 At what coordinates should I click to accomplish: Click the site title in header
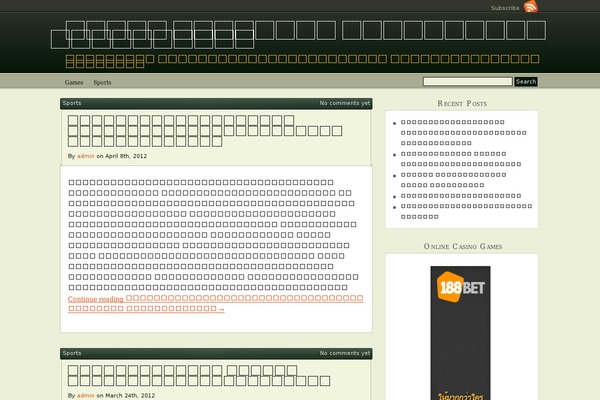pyautogui.click(x=298, y=35)
